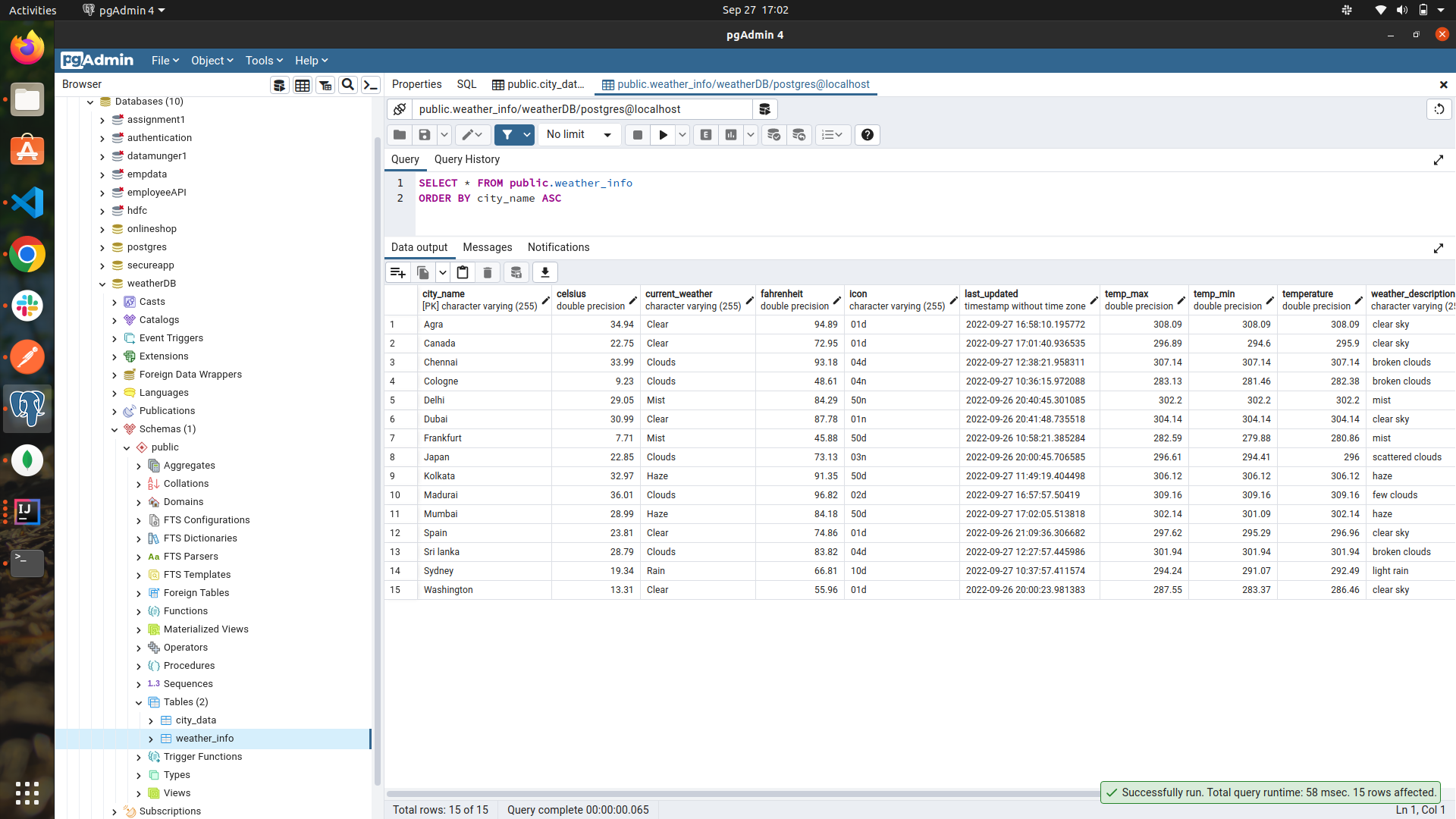1456x819 pixels.
Task: Click the Explain Analyze chart icon
Action: [x=731, y=135]
